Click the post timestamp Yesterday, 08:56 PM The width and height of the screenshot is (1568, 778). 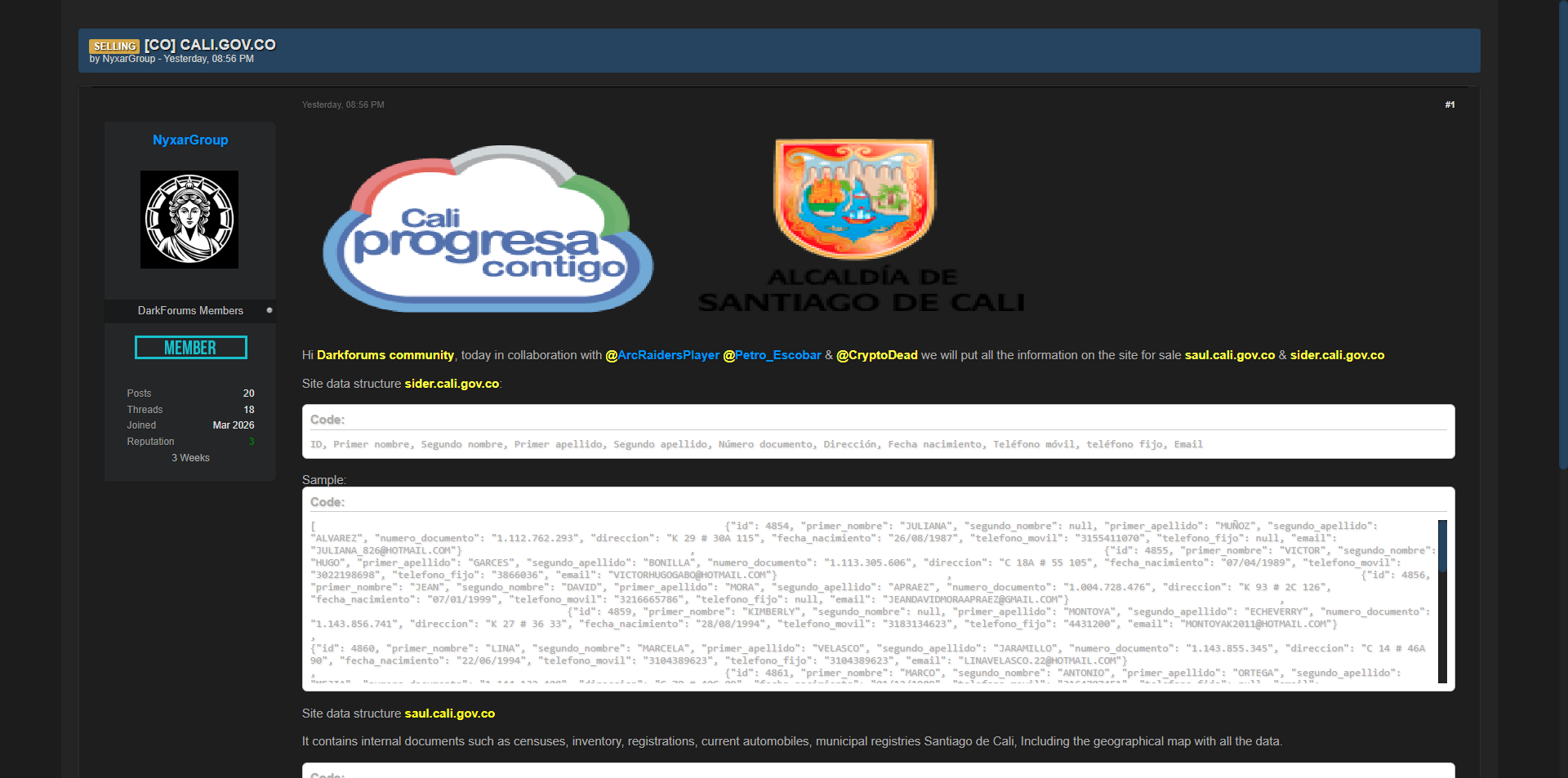343,104
